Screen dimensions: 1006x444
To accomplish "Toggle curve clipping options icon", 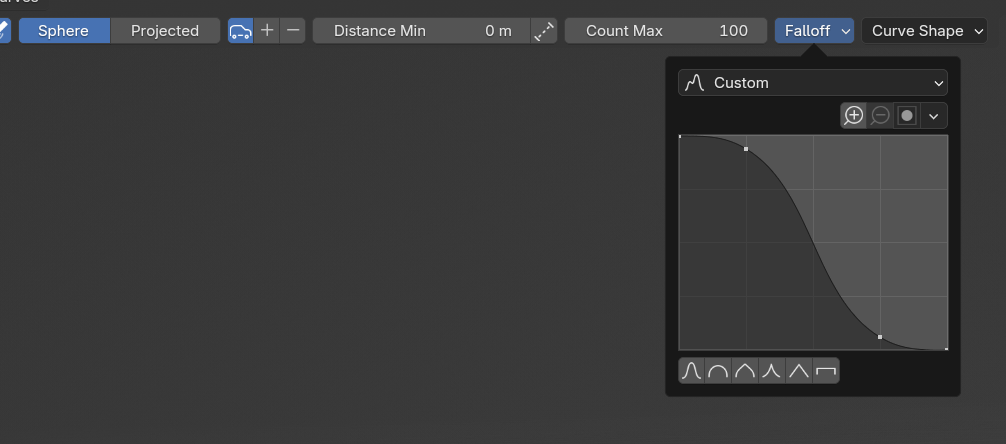I will (907, 115).
